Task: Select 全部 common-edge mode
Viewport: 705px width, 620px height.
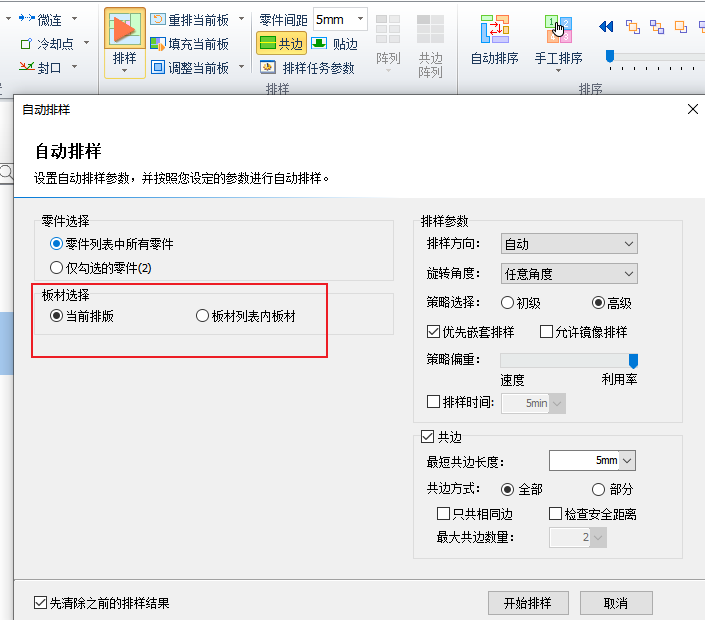Action: click(x=507, y=489)
